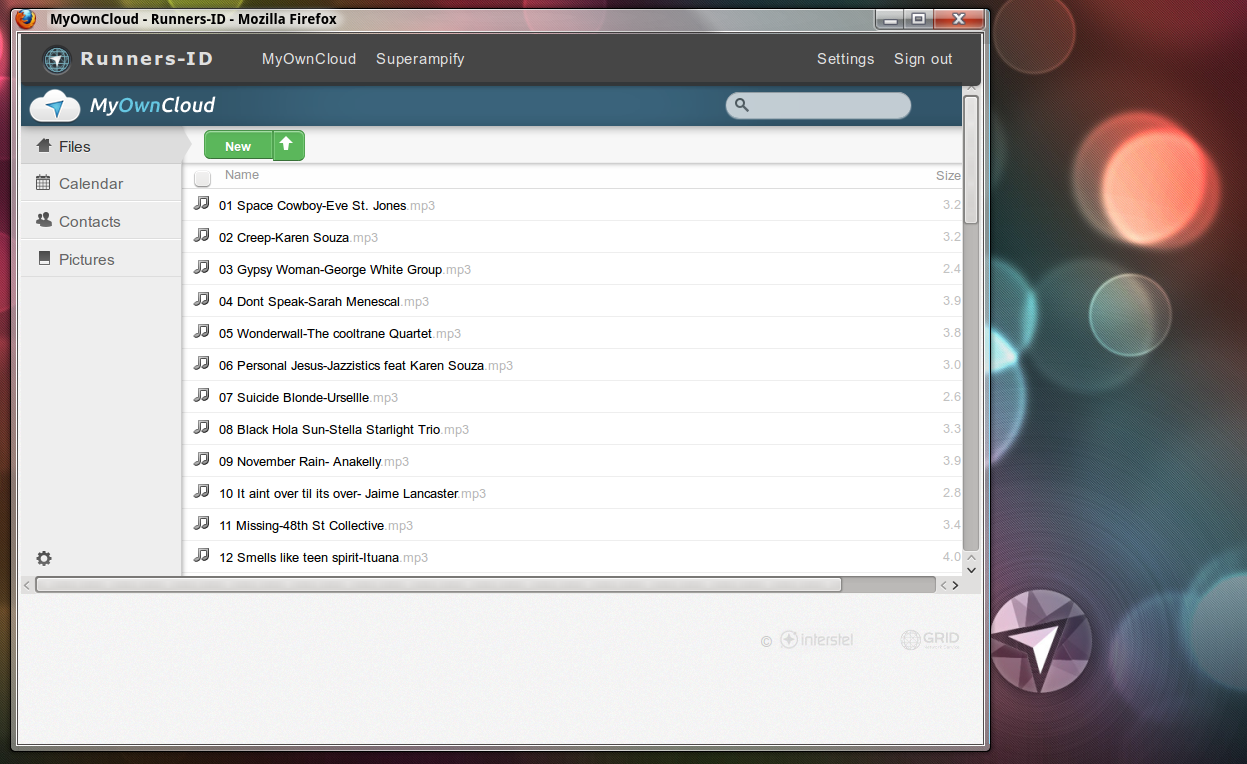Image resolution: width=1247 pixels, height=764 pixels.
Task: Select the file 02 Creep-Karen Souza.mp3
Action: (298, 237)
